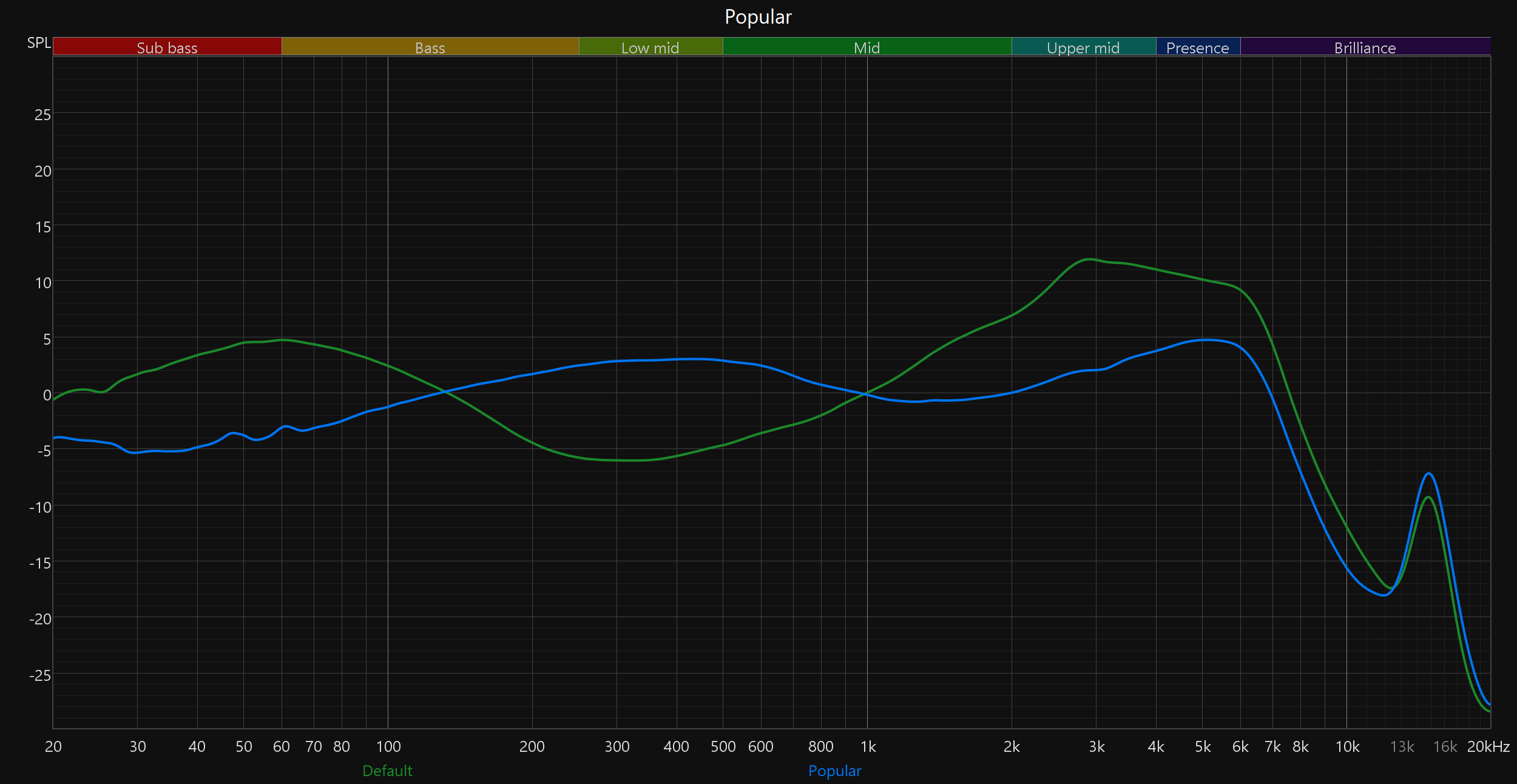Click the Low mid band label
The height and width of the screenshot is (784, 1517).
(650, 47)
